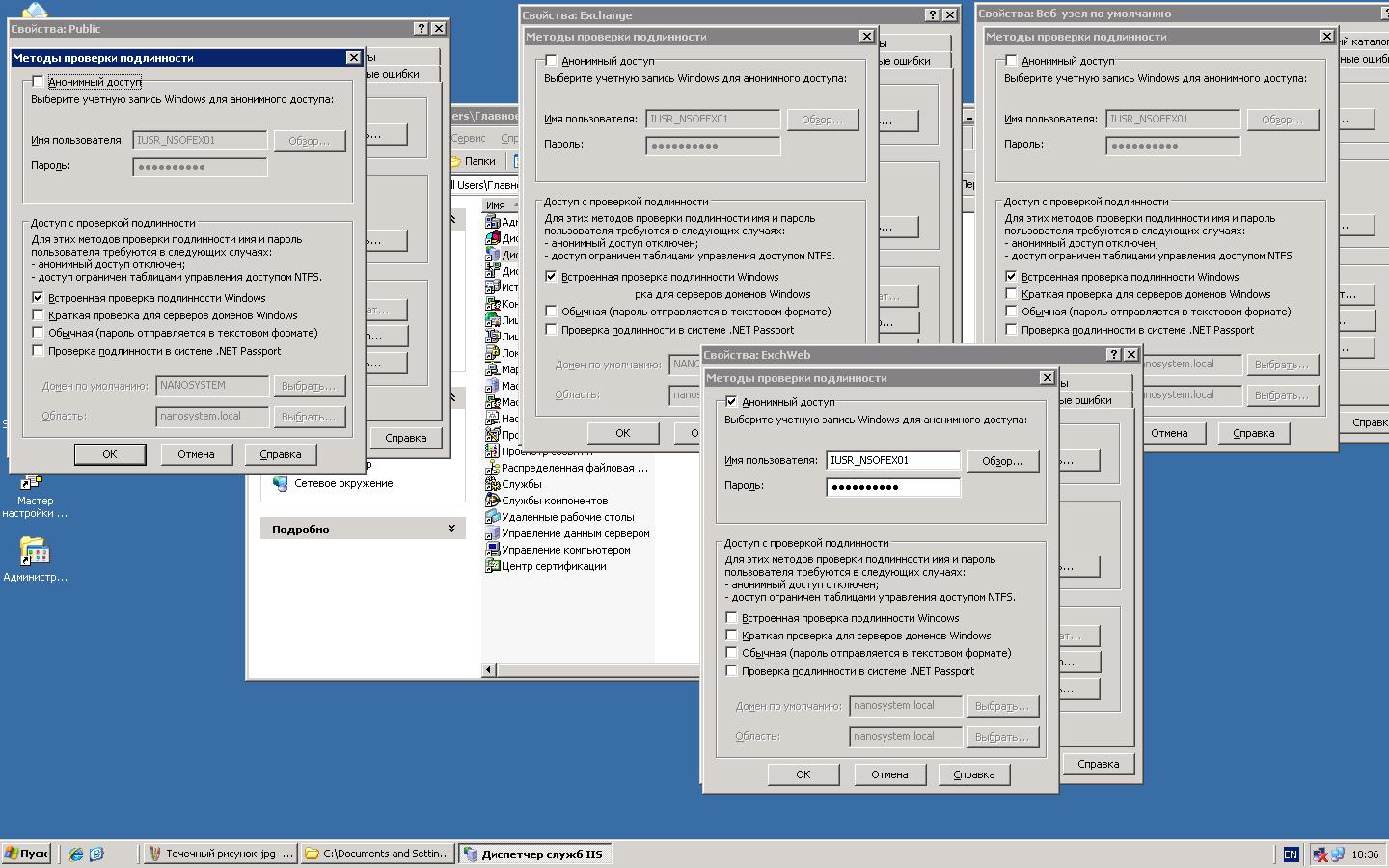Enable Анонимный доступ in Public dialog
Screen dimensions: 1389x868
(x=39, y=82)
